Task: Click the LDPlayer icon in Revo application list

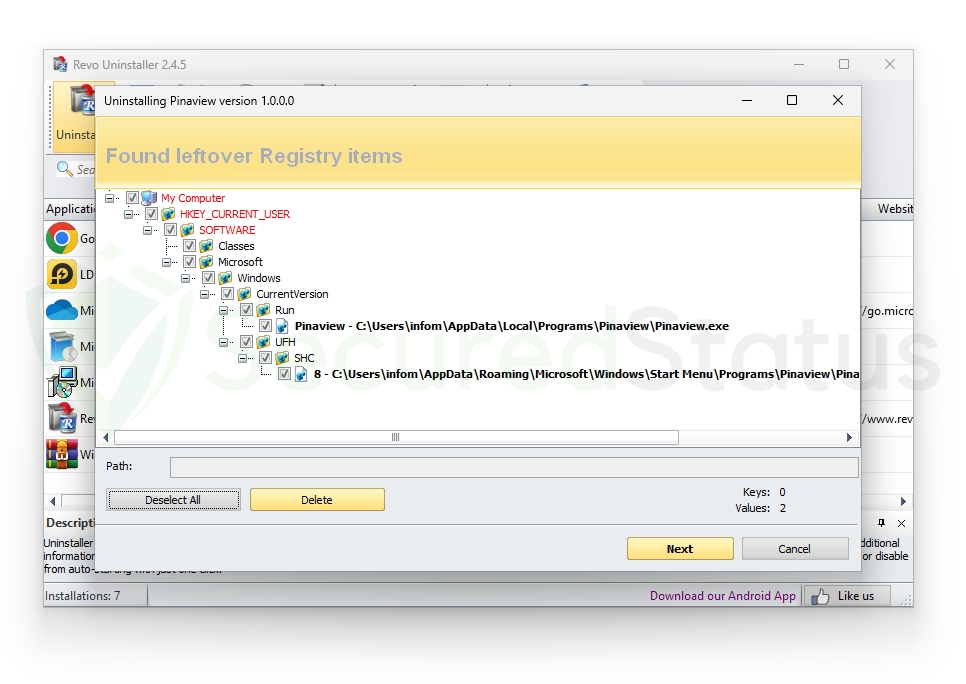Action: (62, 274)
